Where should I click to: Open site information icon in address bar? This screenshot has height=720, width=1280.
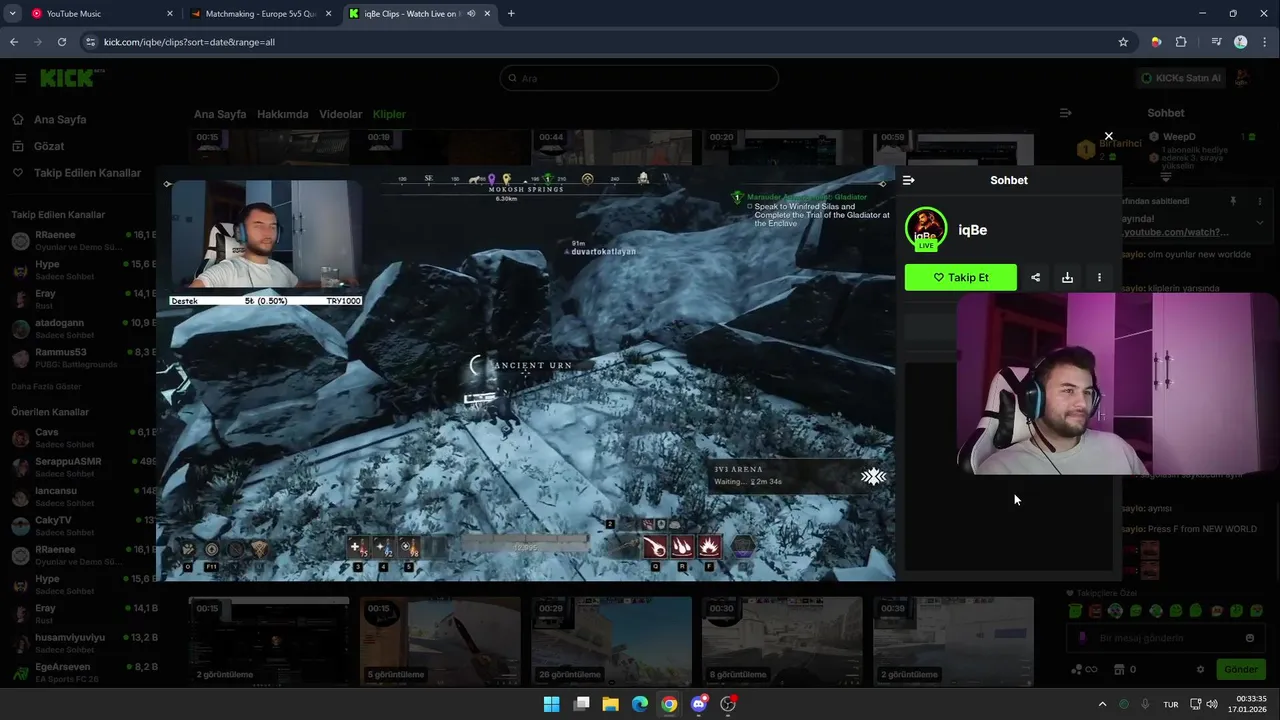[90, 42]
